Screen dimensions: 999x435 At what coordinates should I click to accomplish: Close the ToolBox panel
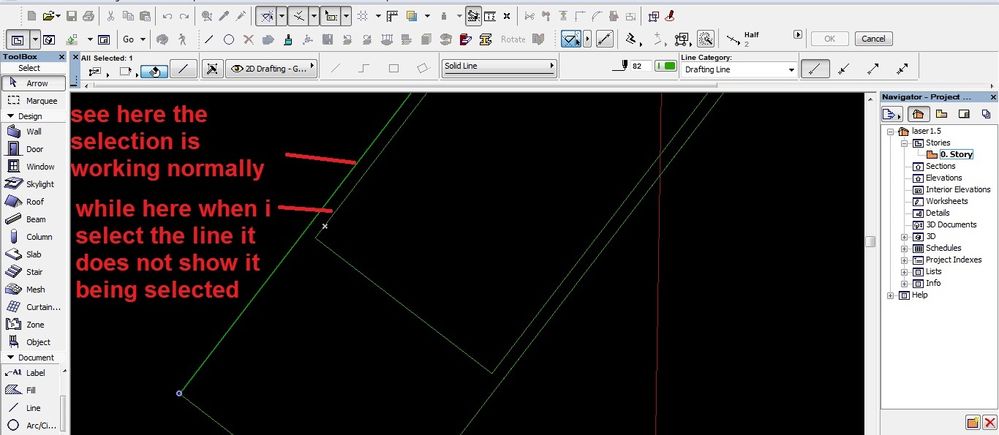coord(62,57)
